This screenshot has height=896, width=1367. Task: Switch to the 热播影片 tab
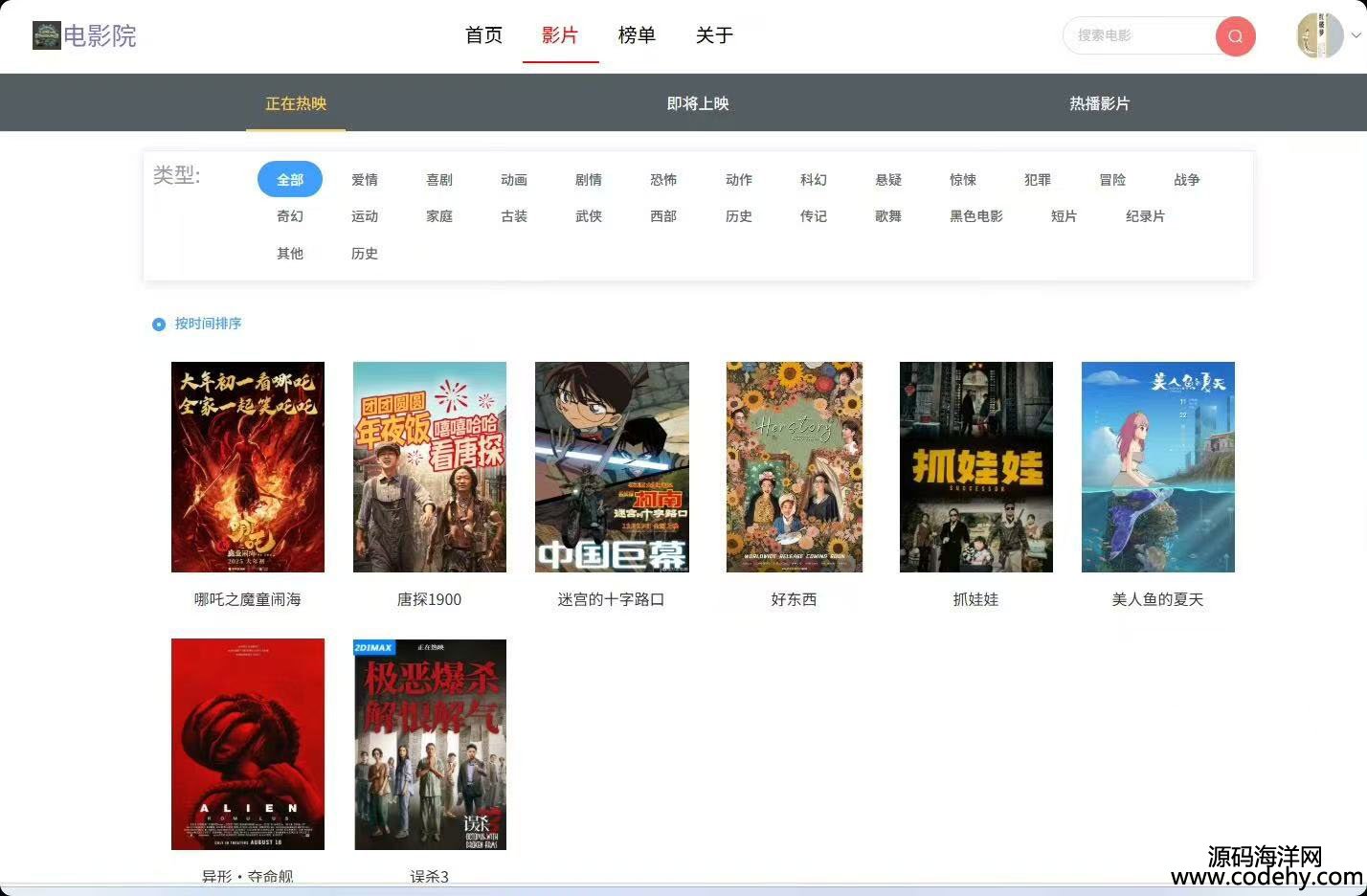coord(1099,103)
